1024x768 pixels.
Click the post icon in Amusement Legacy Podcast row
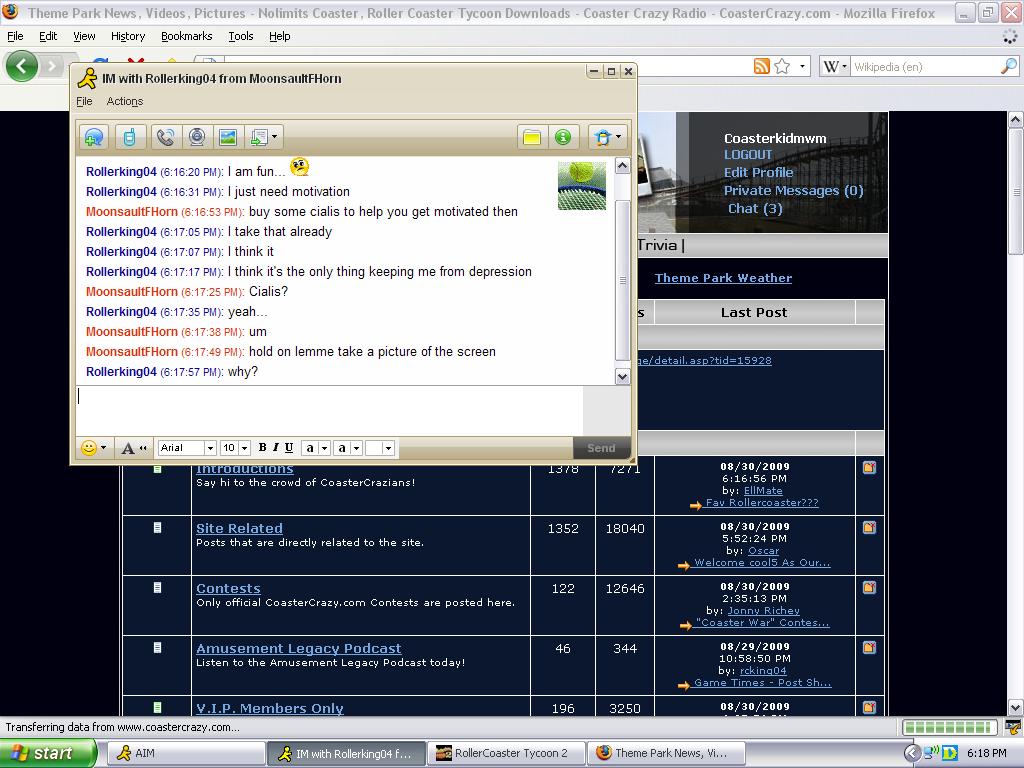(869, 648)
